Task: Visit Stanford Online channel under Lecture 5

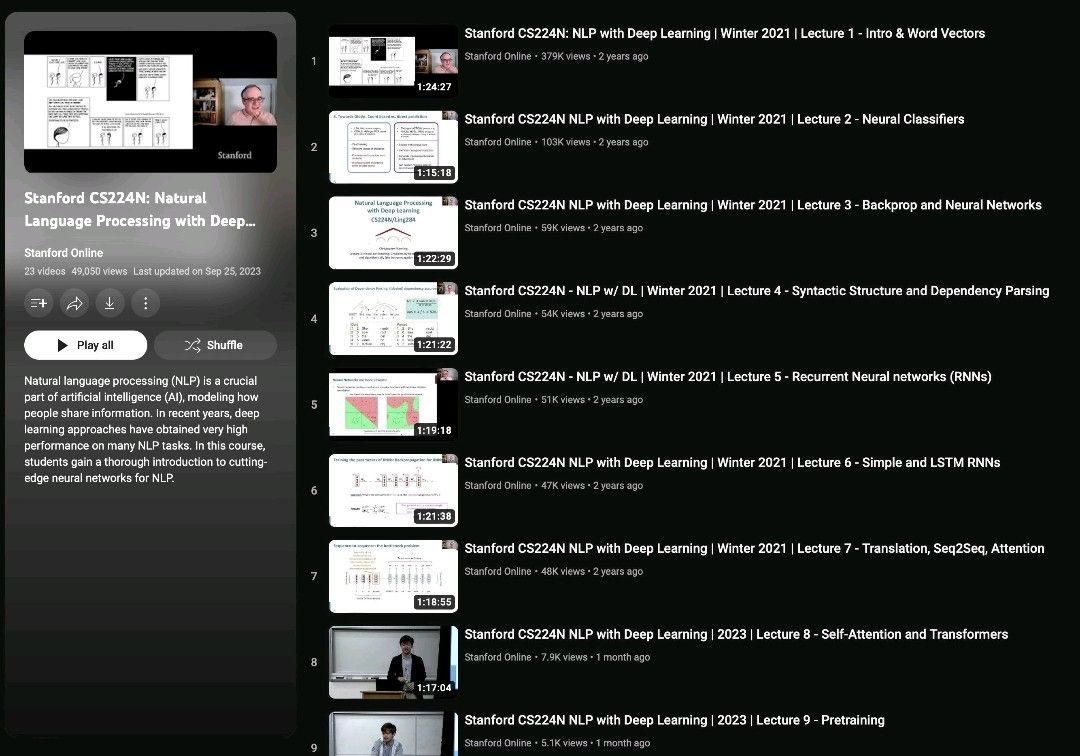Action: click(x=498, y=399)
